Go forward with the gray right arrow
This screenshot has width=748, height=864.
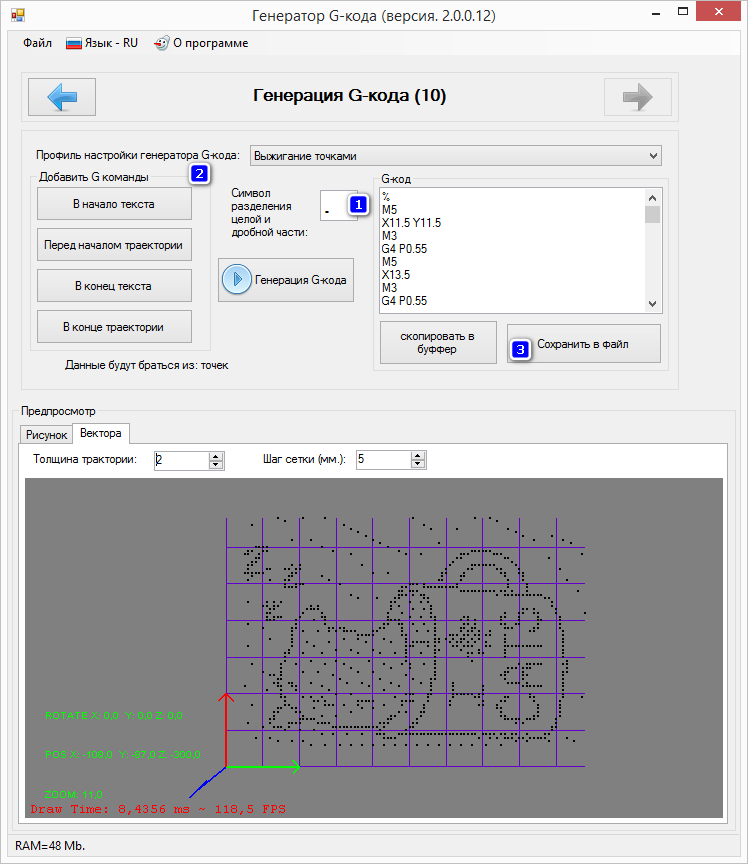(x=638, y=97)
